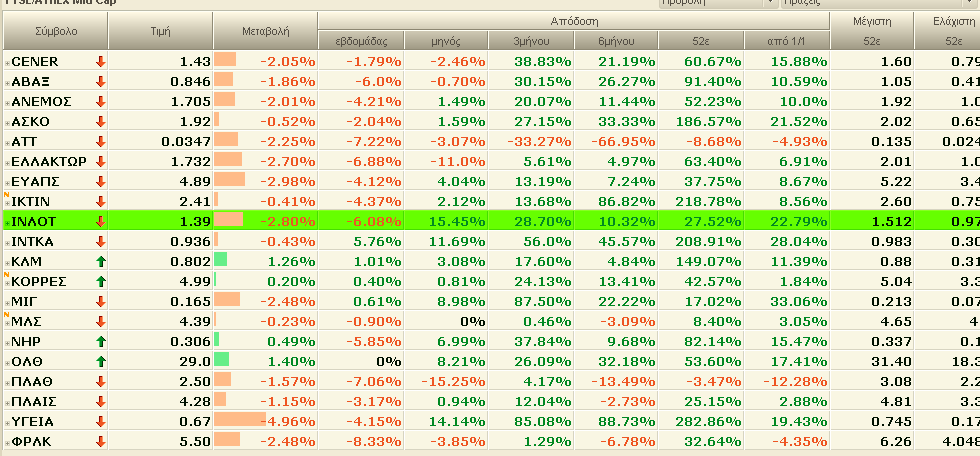Select the highlighted ΙΝΛΟΤ symbol
The height and width of the screenshot is (456, 980).
34,221
